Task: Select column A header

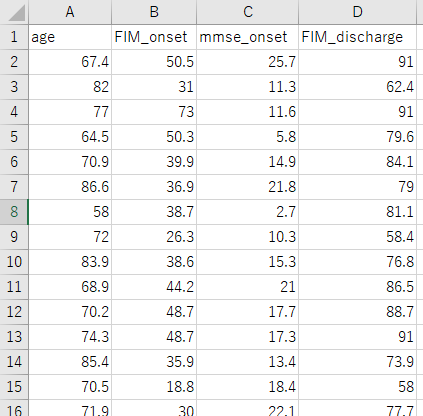Action: tap(70, 12)
